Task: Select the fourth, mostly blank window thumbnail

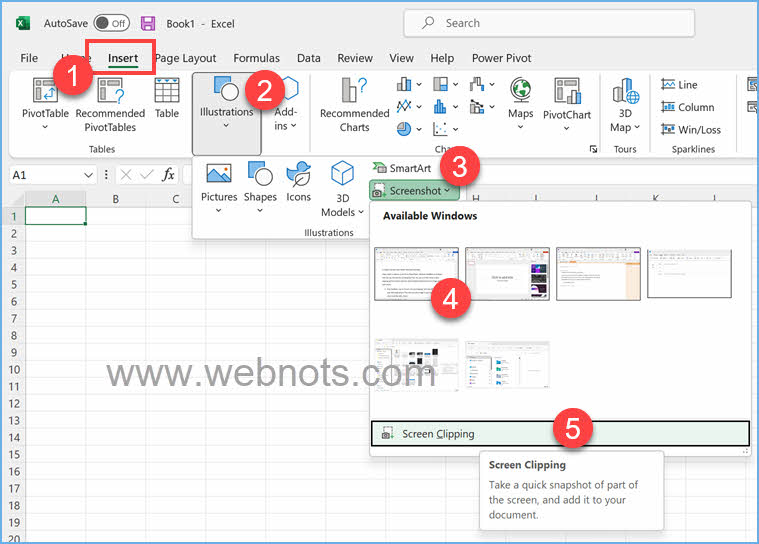Action: click(689, 273)
